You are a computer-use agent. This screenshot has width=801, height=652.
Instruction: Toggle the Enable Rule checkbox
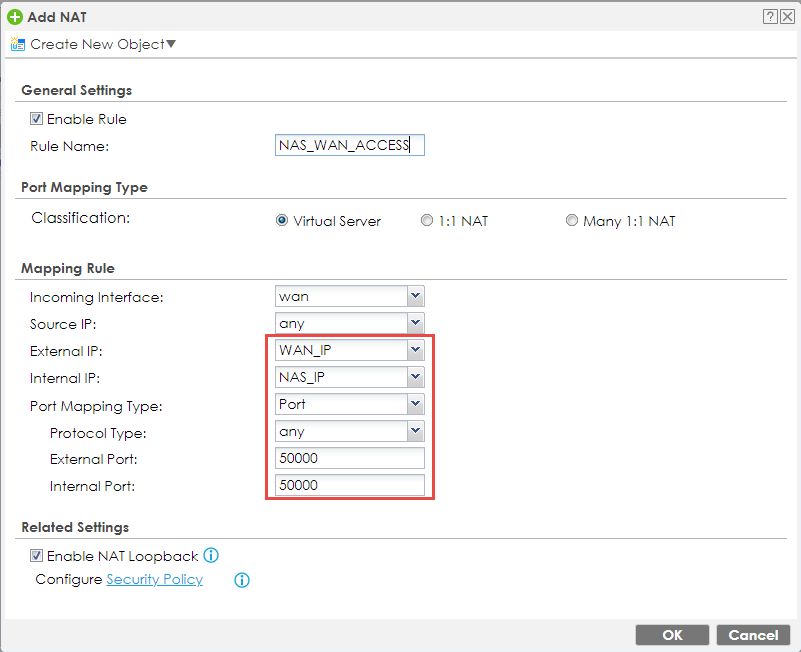(x=37, y=119)
